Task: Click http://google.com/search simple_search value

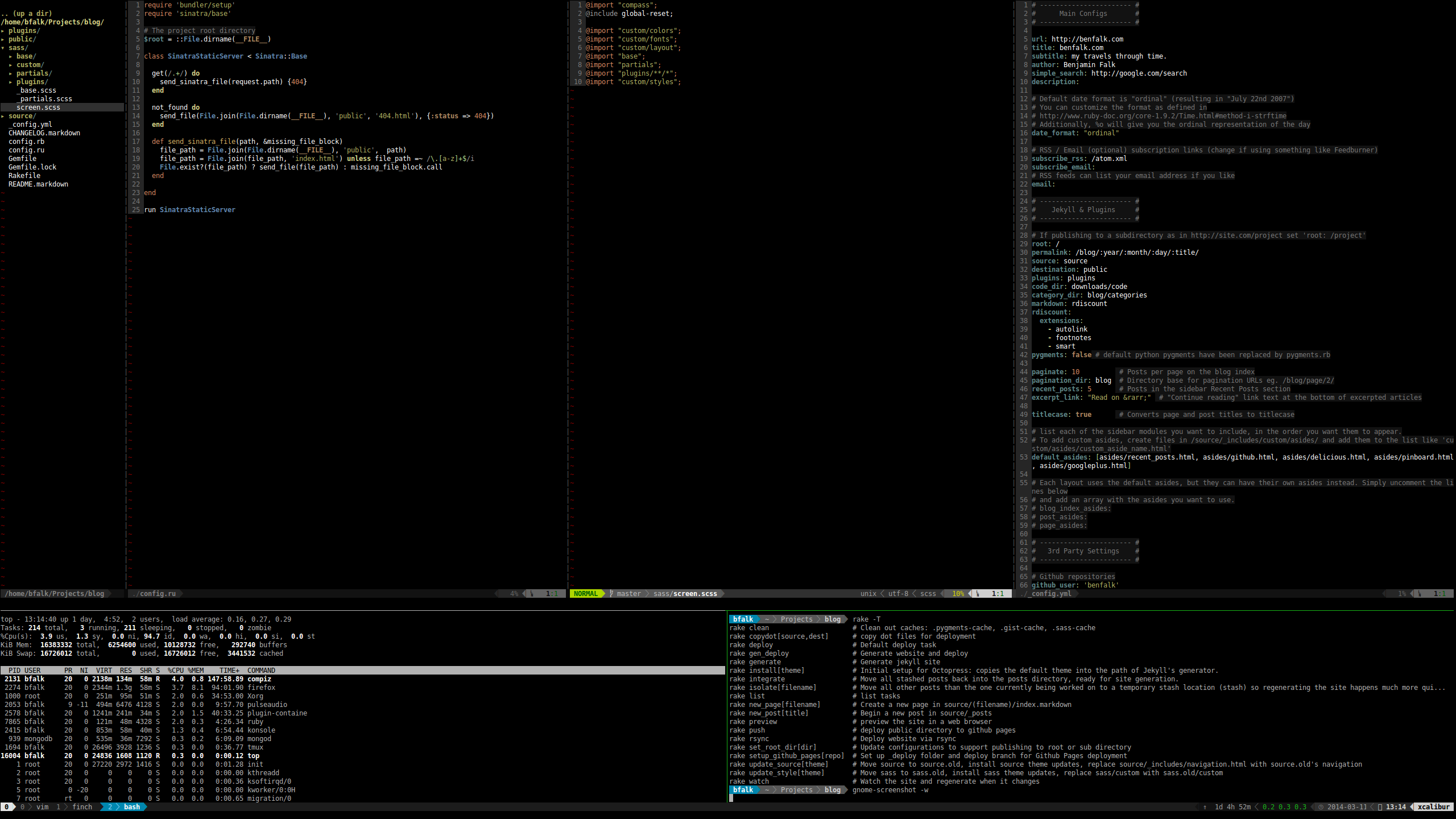Action: point(1139,73)
